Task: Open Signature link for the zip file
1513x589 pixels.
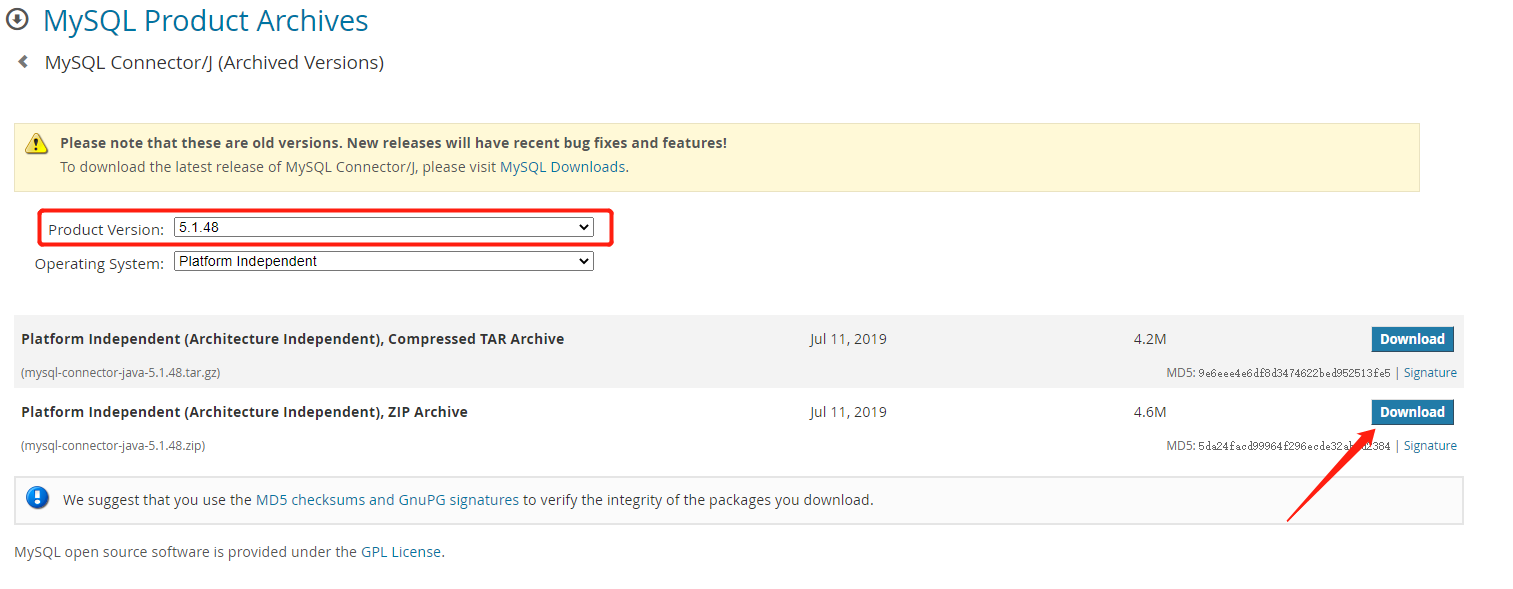Action: point(1429,446)
